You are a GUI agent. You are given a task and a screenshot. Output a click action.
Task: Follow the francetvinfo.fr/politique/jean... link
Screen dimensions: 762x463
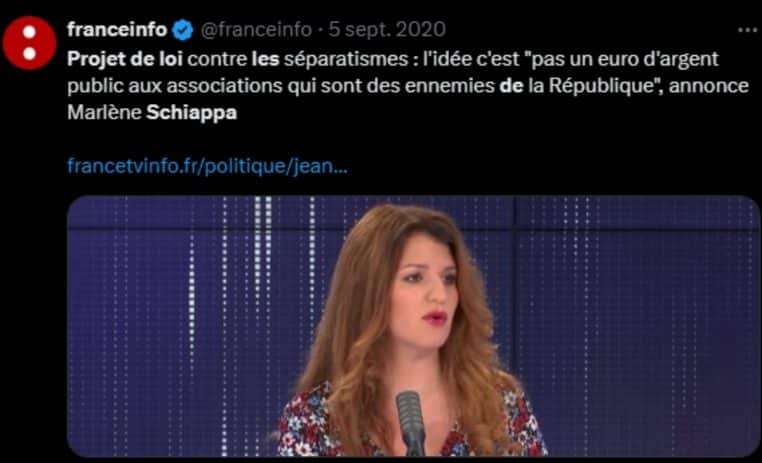(207, 166)
